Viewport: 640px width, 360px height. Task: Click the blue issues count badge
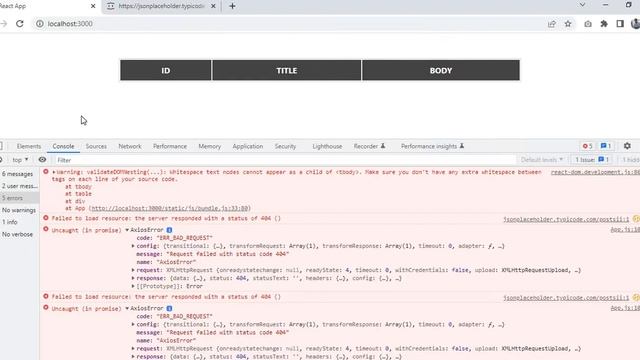606,146
